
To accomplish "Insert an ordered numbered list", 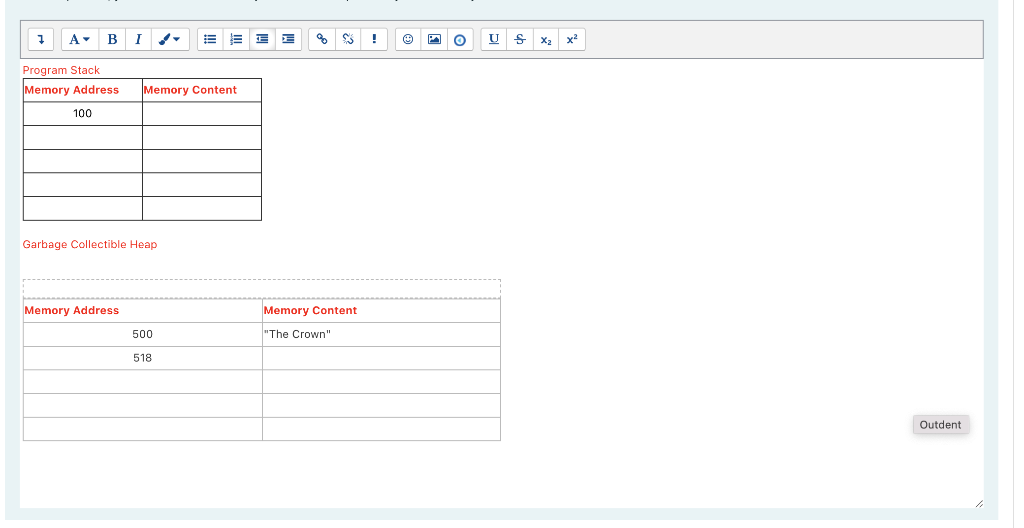I will [236, 39].
